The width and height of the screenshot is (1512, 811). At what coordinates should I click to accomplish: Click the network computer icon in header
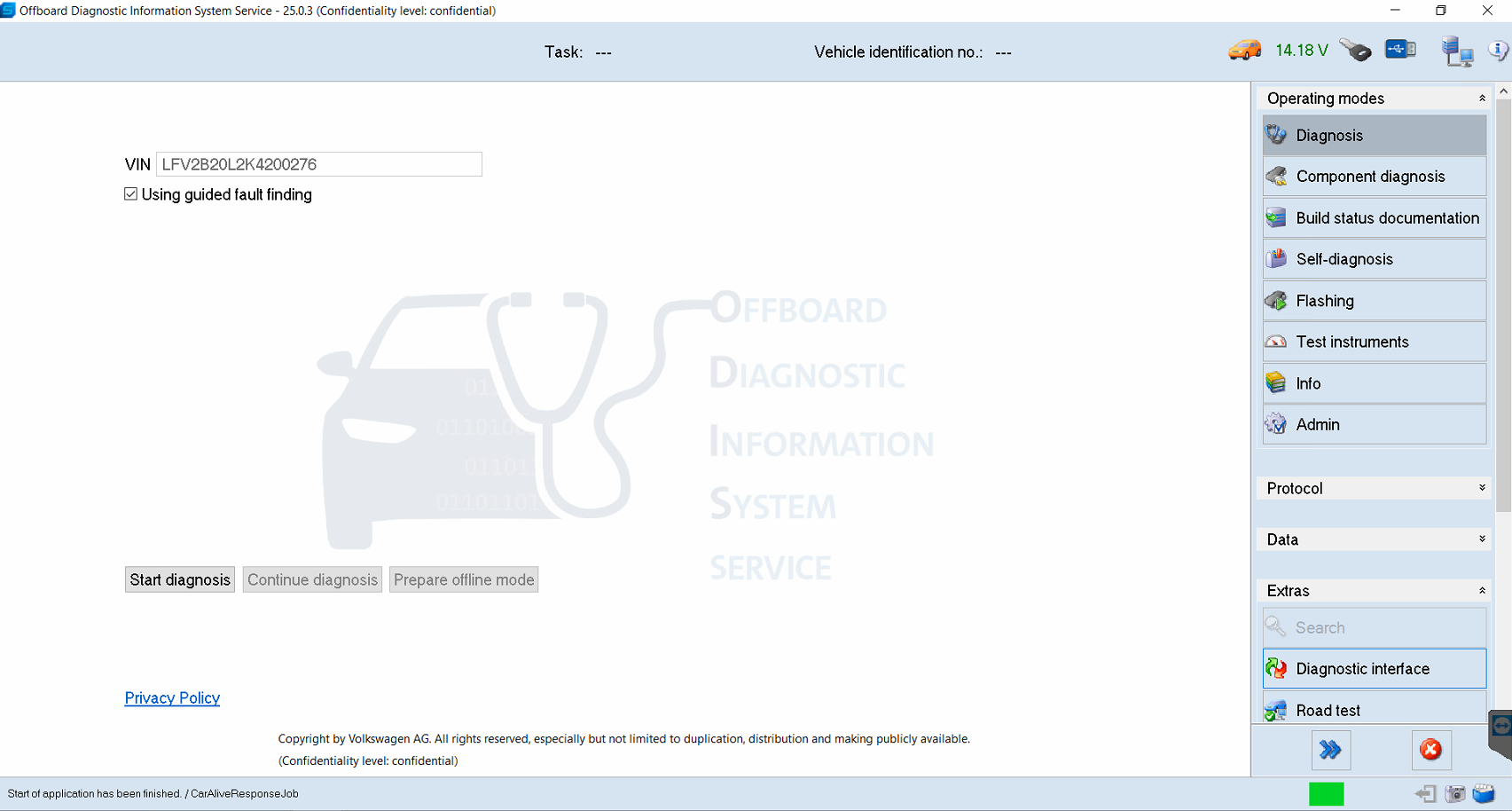click(1456, 51)
